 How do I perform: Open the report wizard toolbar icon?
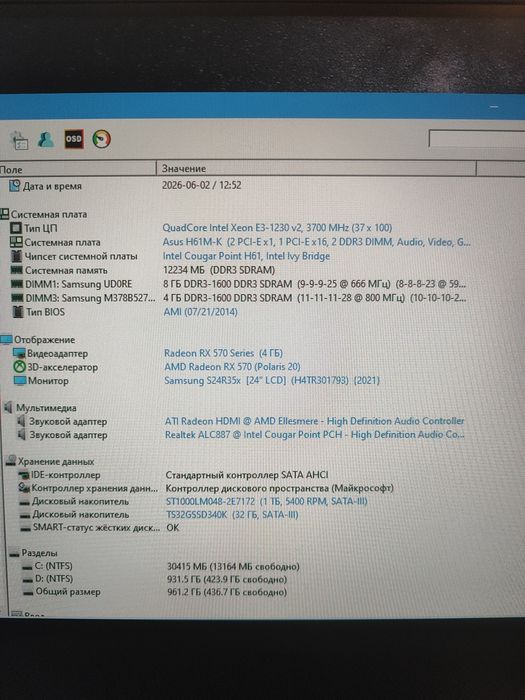19,140
